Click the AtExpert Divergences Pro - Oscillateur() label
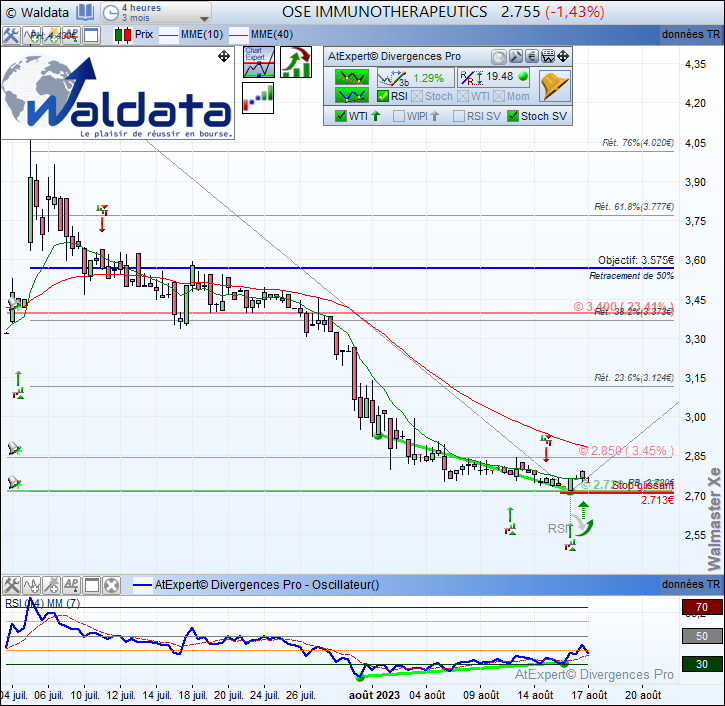The width and height of the screenshot is (725, 706). pos(267,585)
